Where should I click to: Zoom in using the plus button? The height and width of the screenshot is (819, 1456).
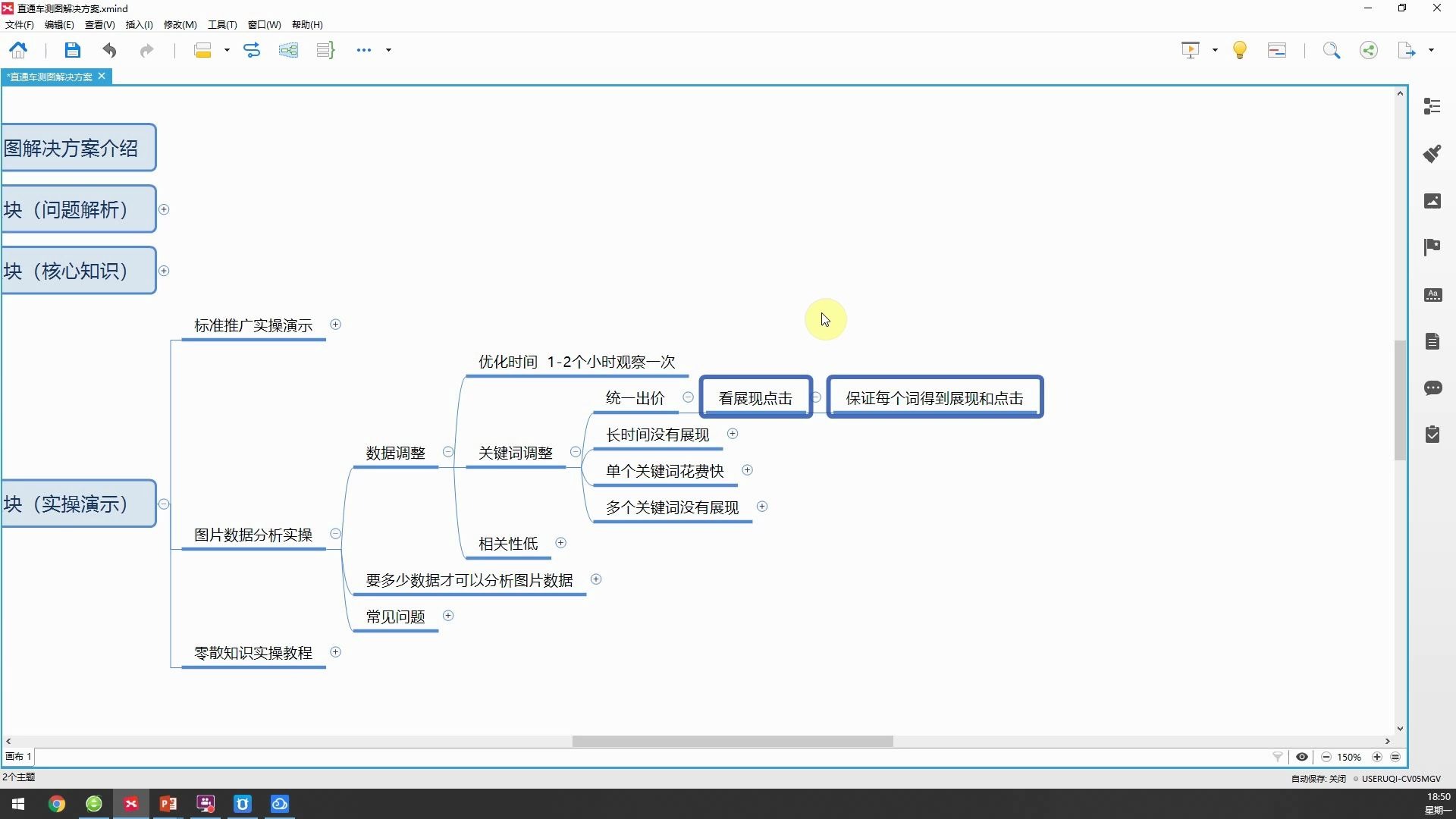tap(1377, 757)
